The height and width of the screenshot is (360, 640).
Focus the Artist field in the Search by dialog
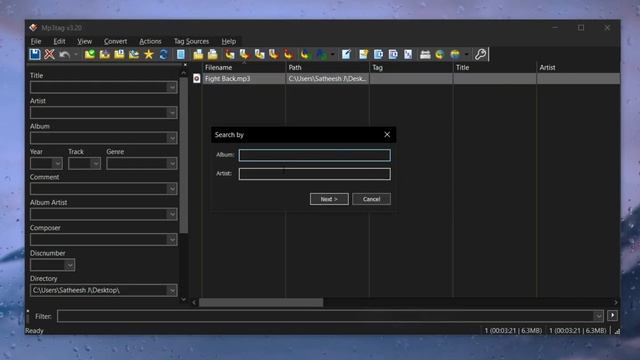tap(314, 174)
